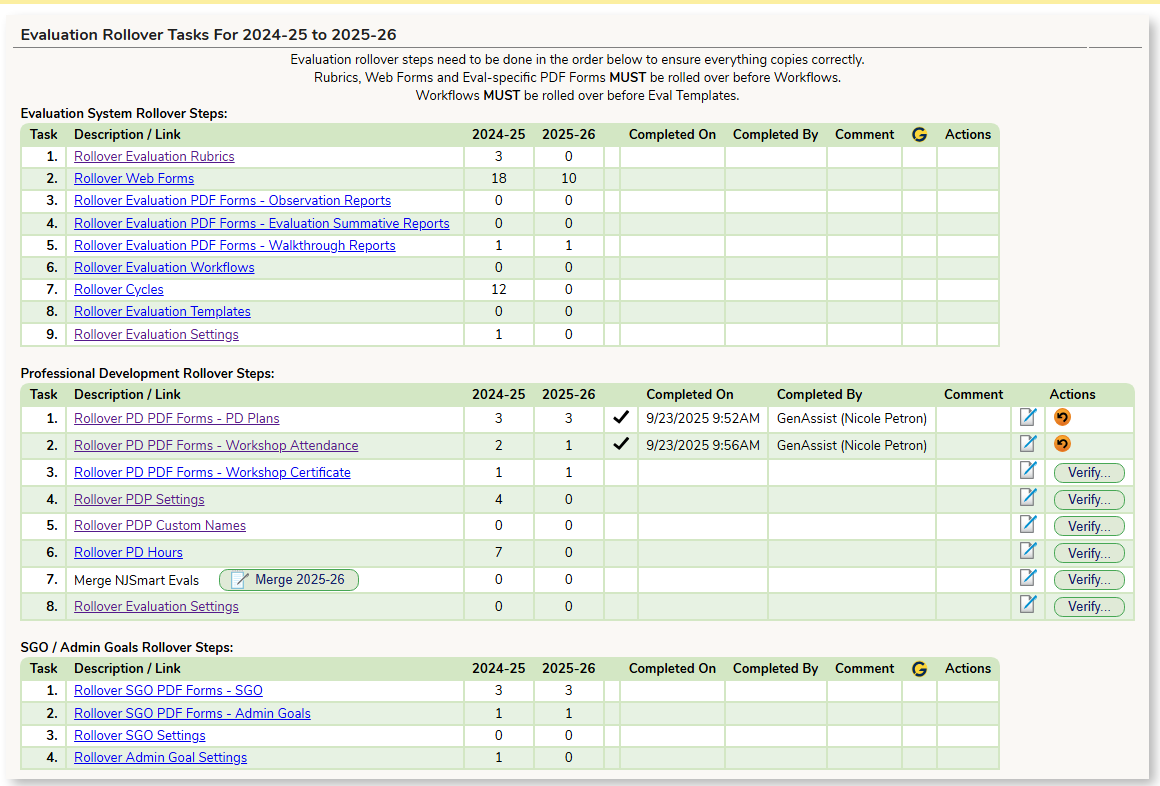Click edit icon in Merge NJSmart Evals row

click(1028, 577)
